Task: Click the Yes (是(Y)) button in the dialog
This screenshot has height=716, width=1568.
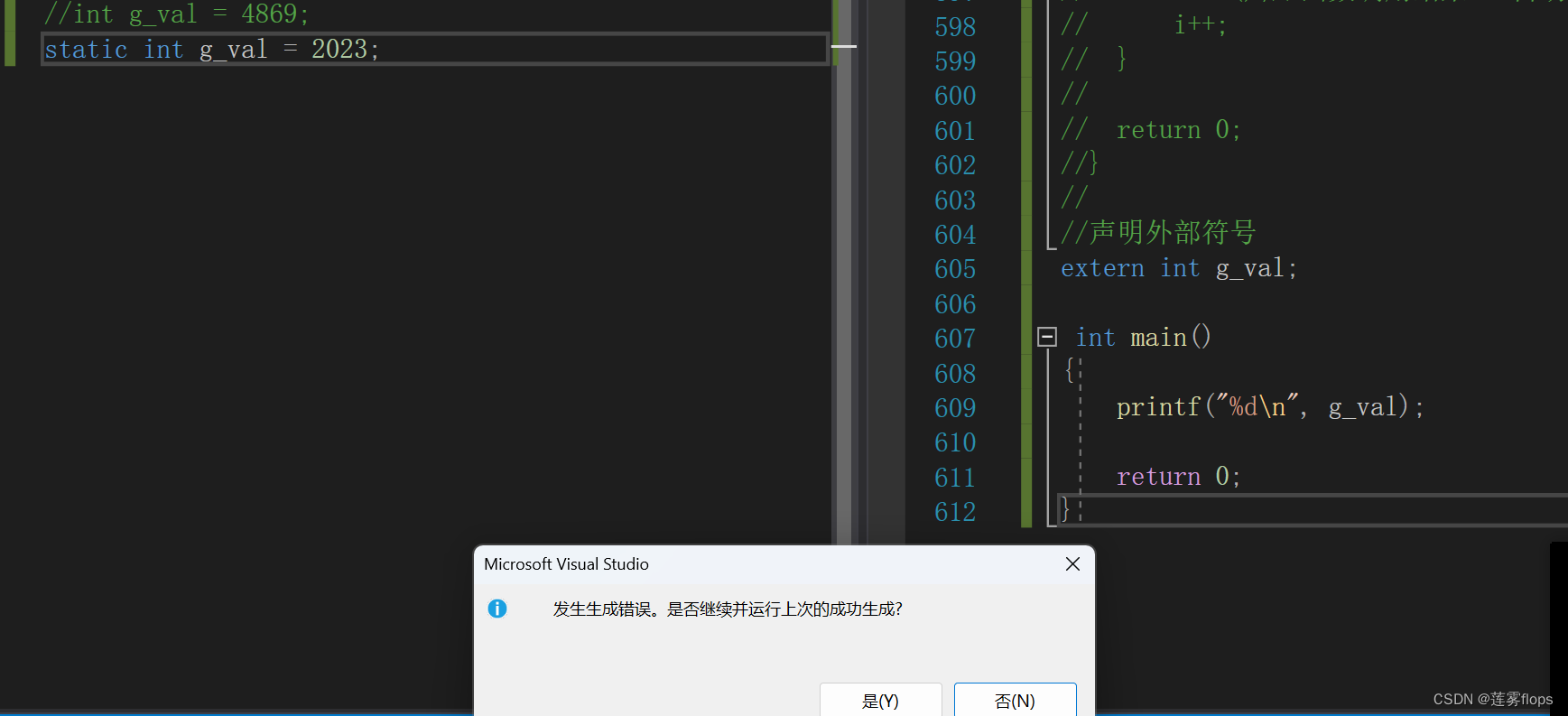Action: (880, 701)
